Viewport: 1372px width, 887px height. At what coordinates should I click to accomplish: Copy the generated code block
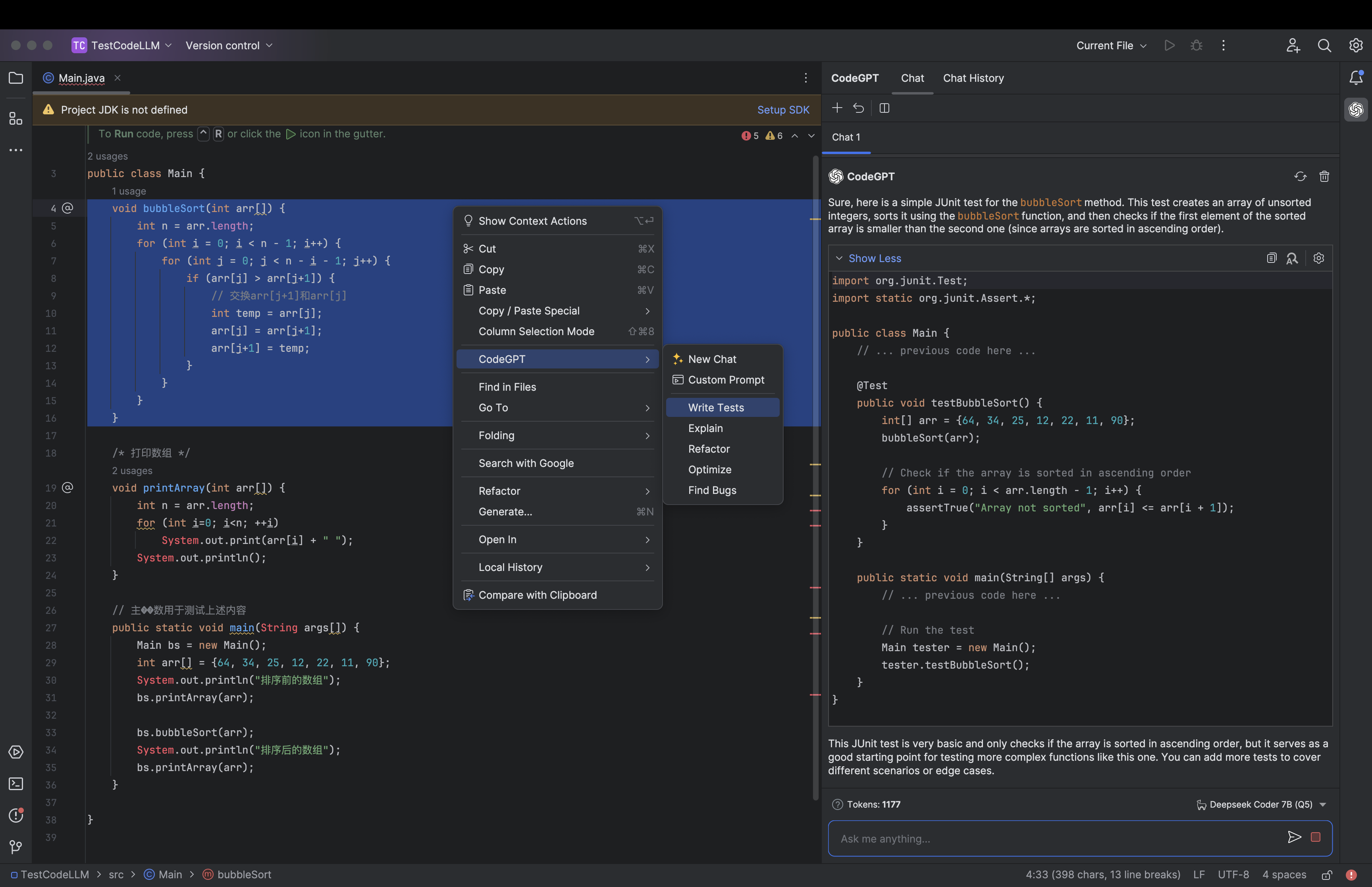click(x=1271, y=258)
